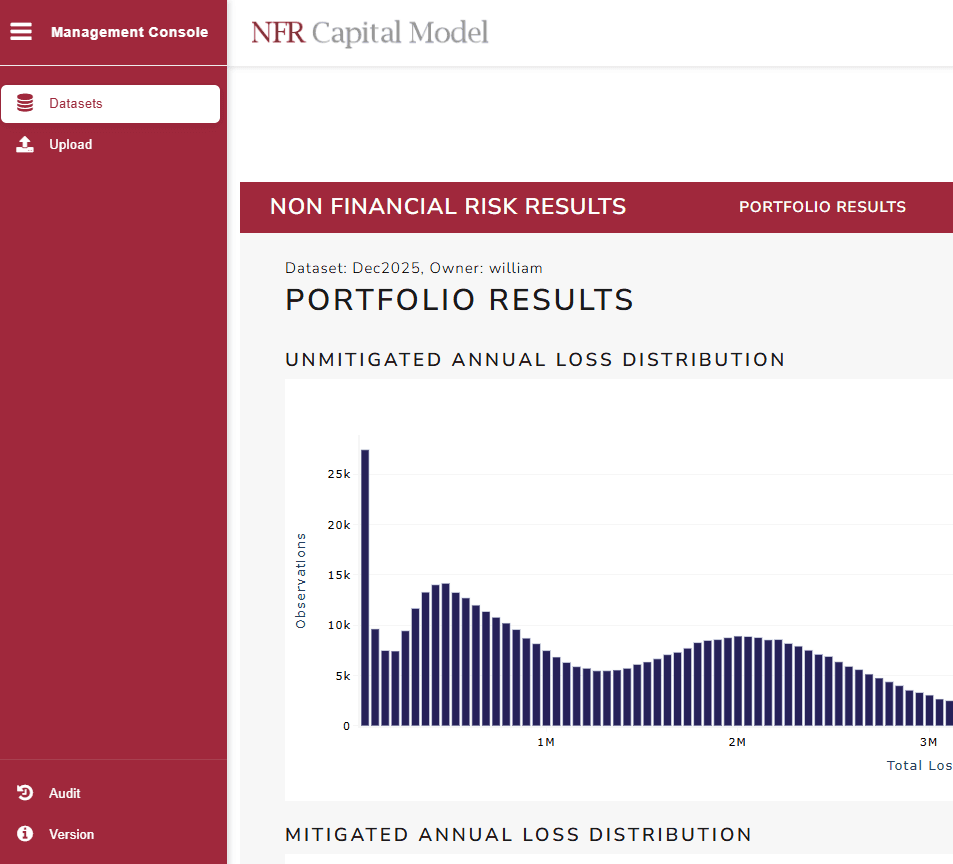Click the Portfolio Results page heading
Image resolution: width=953 pixels, height=864 pixels.
tap(459, 300)
